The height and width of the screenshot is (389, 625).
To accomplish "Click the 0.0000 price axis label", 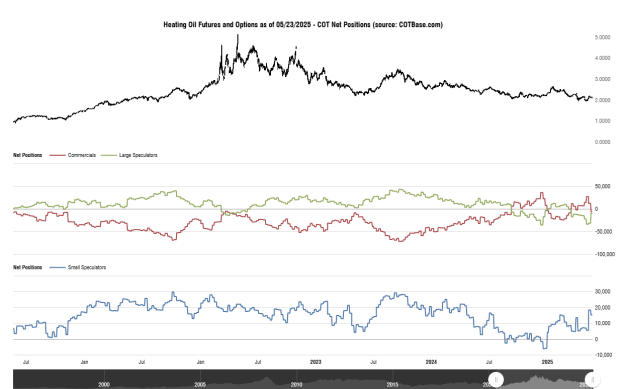I will 602,142.
